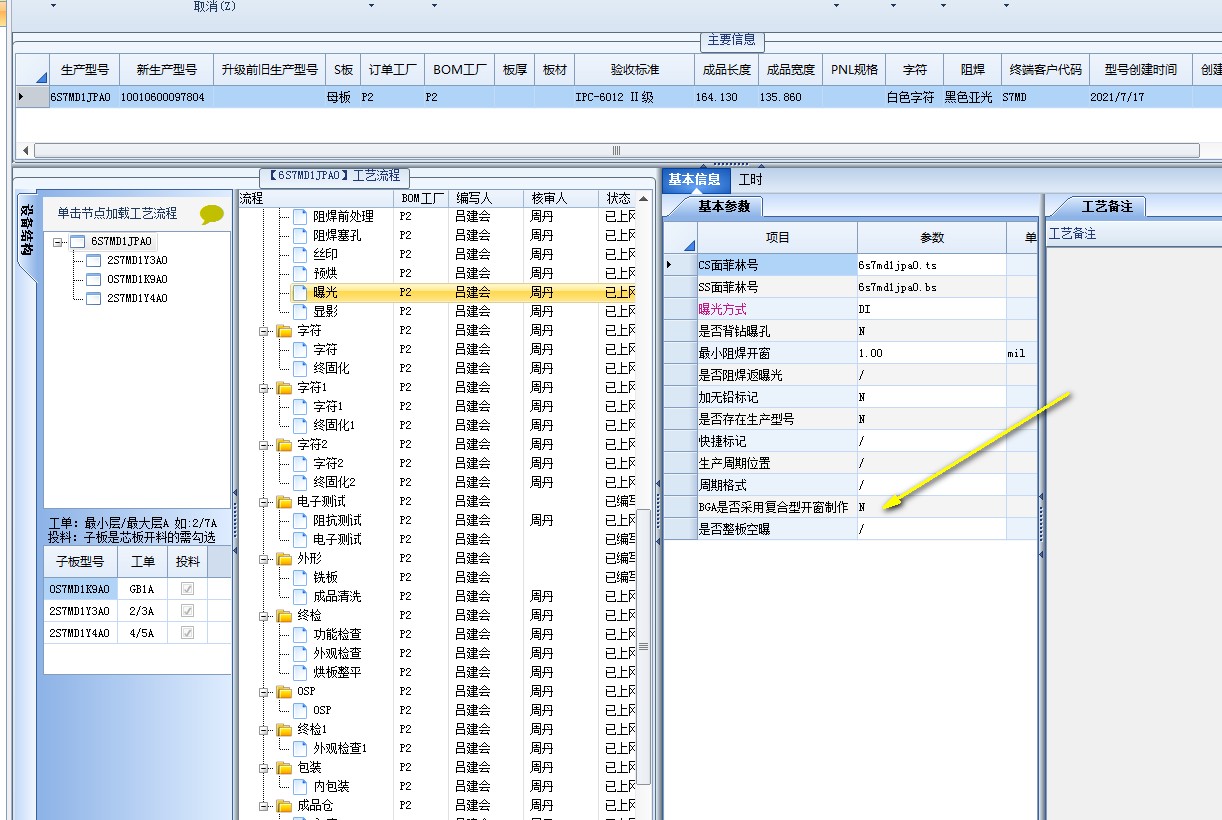Viewport: 1222px width, 820px height.
Task: Click the main info horizontal scrollbar
Action: 616,150
